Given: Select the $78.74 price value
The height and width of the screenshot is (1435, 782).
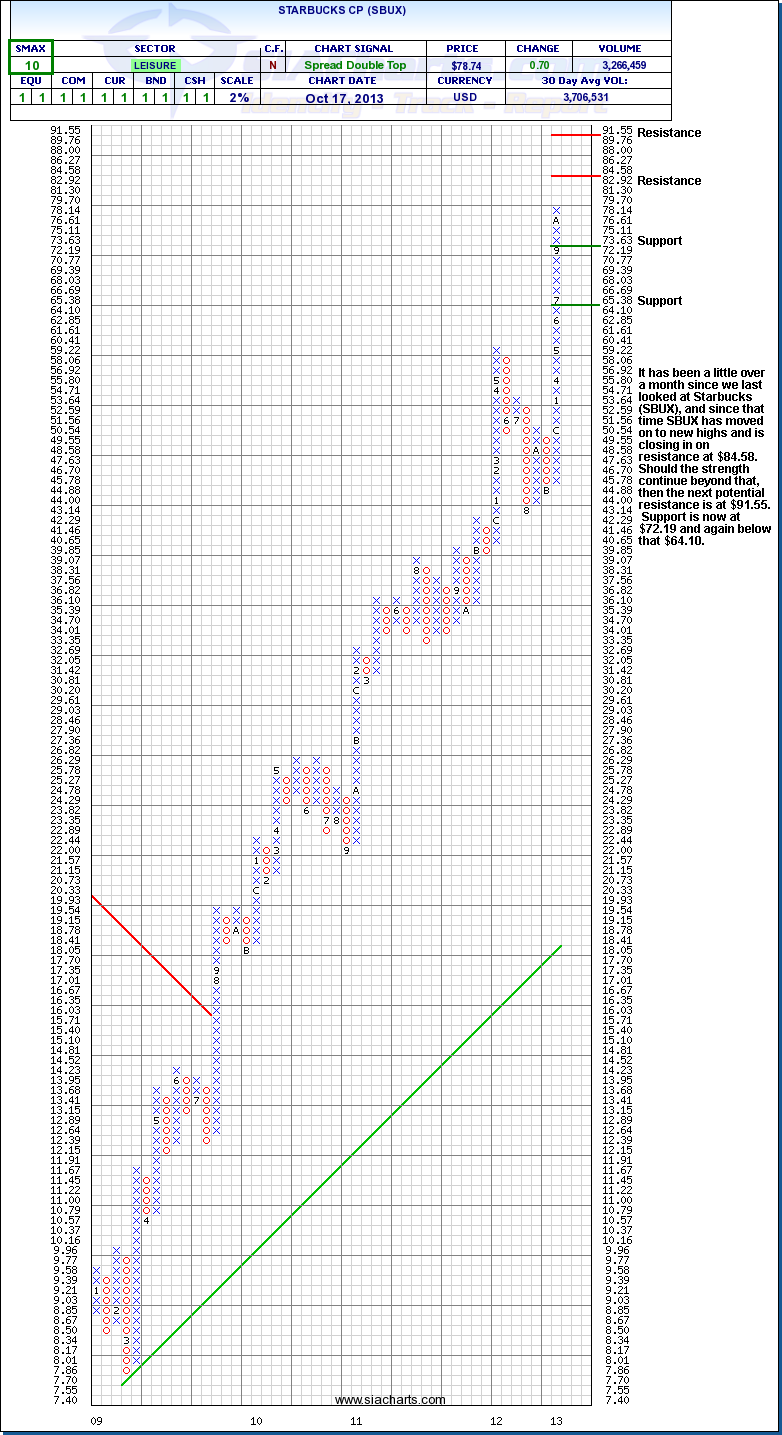Looking at the screenshot, I should pyautogui.click(x=463, y=65).
